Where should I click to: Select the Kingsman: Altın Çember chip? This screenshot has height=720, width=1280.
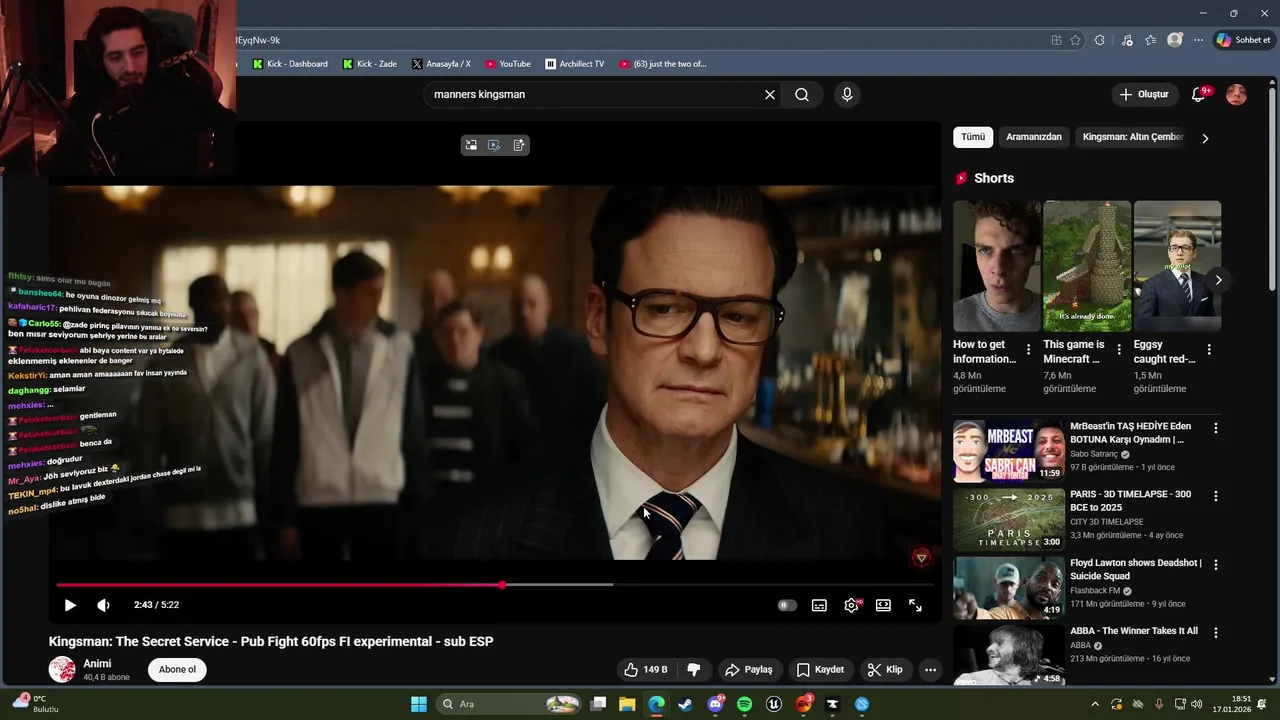(x=1132, y=137)
